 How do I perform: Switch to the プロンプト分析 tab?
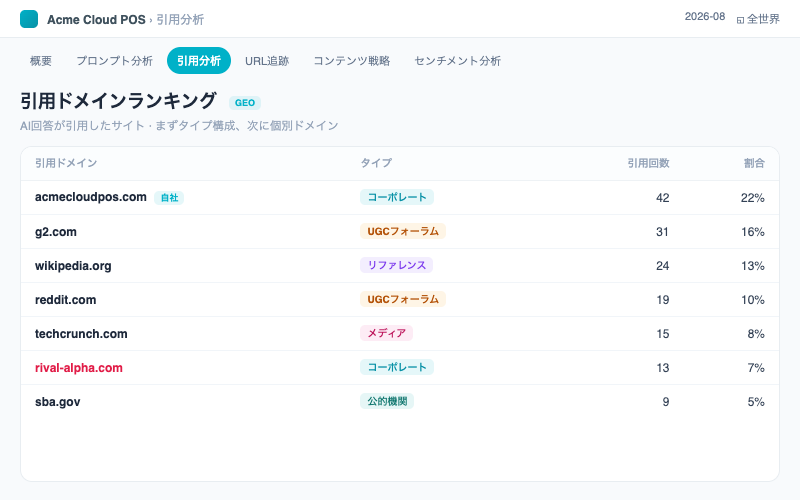(x=114, y=61)
